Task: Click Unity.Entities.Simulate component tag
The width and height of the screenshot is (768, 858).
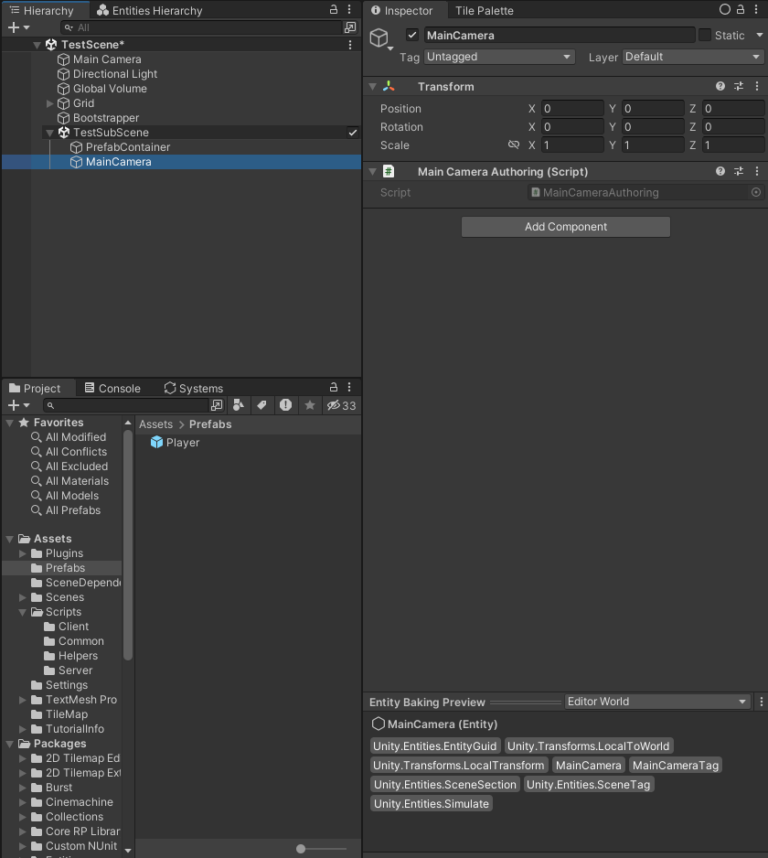Action: [431, 803]
